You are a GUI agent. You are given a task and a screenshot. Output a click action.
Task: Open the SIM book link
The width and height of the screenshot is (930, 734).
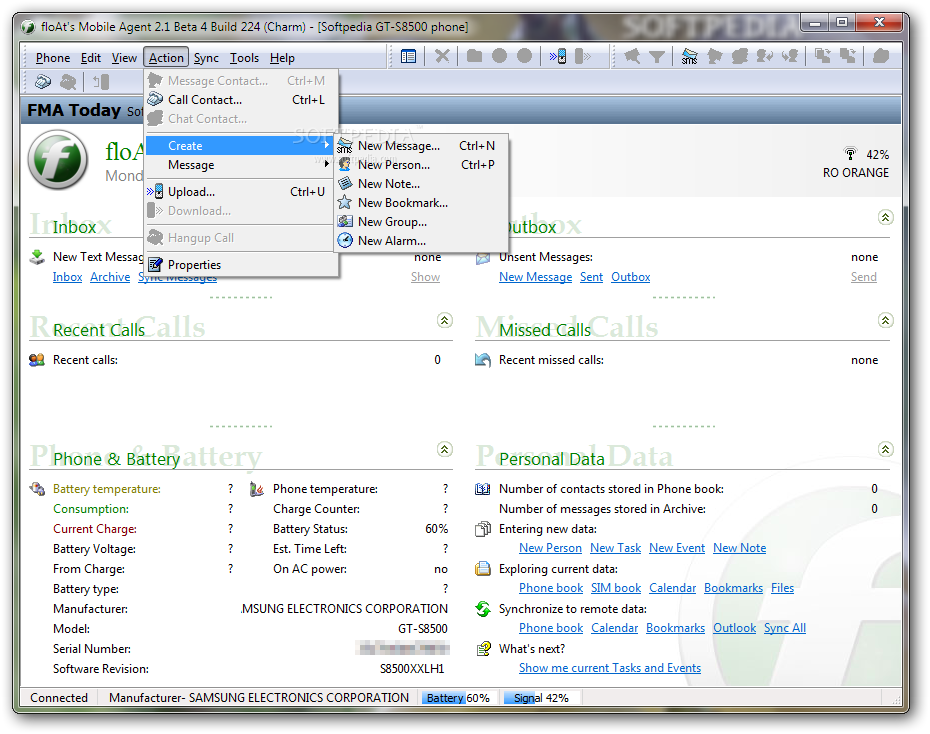[616, 588]
